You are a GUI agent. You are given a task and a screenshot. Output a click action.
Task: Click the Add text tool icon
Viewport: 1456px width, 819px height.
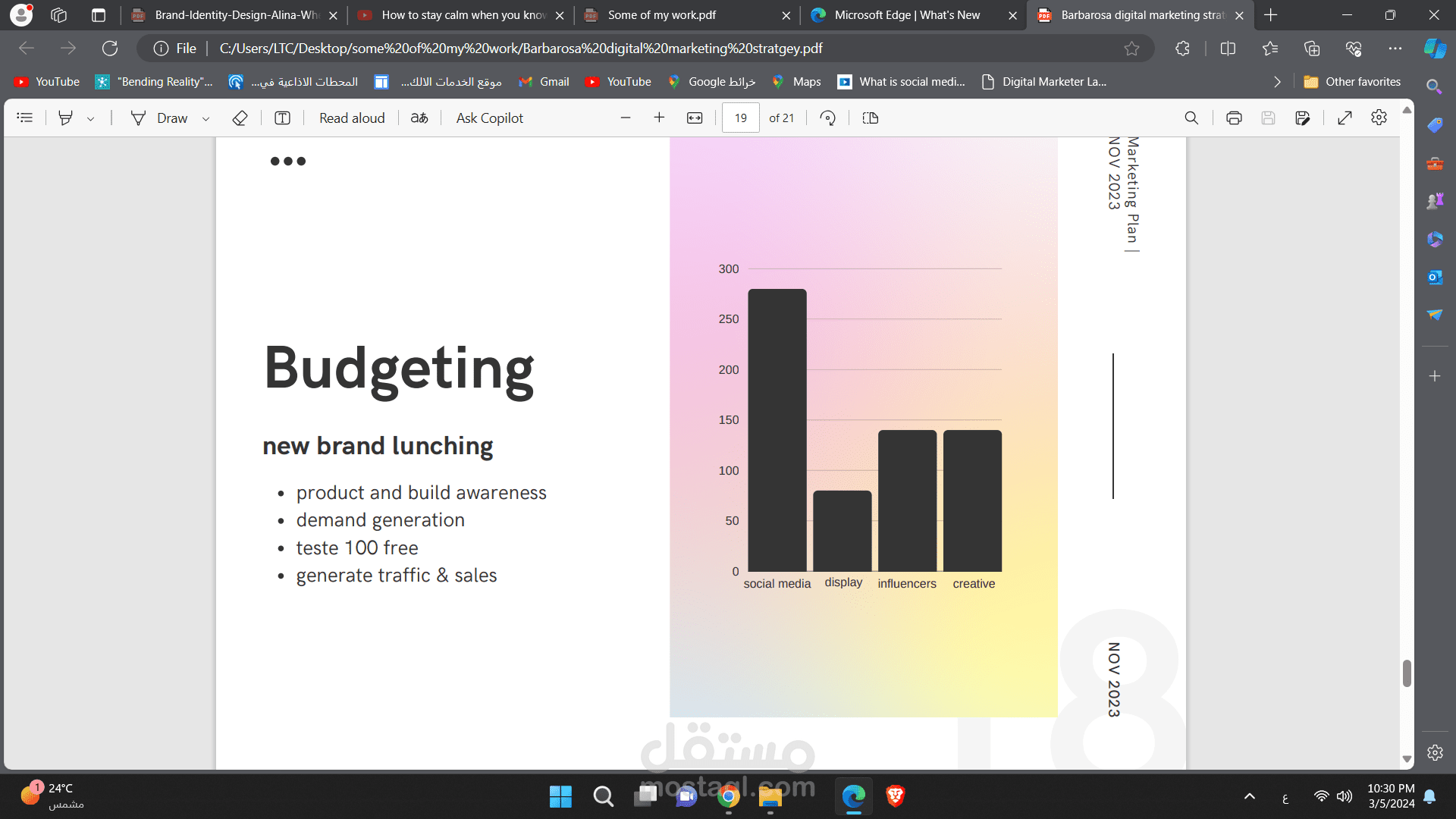282,118
